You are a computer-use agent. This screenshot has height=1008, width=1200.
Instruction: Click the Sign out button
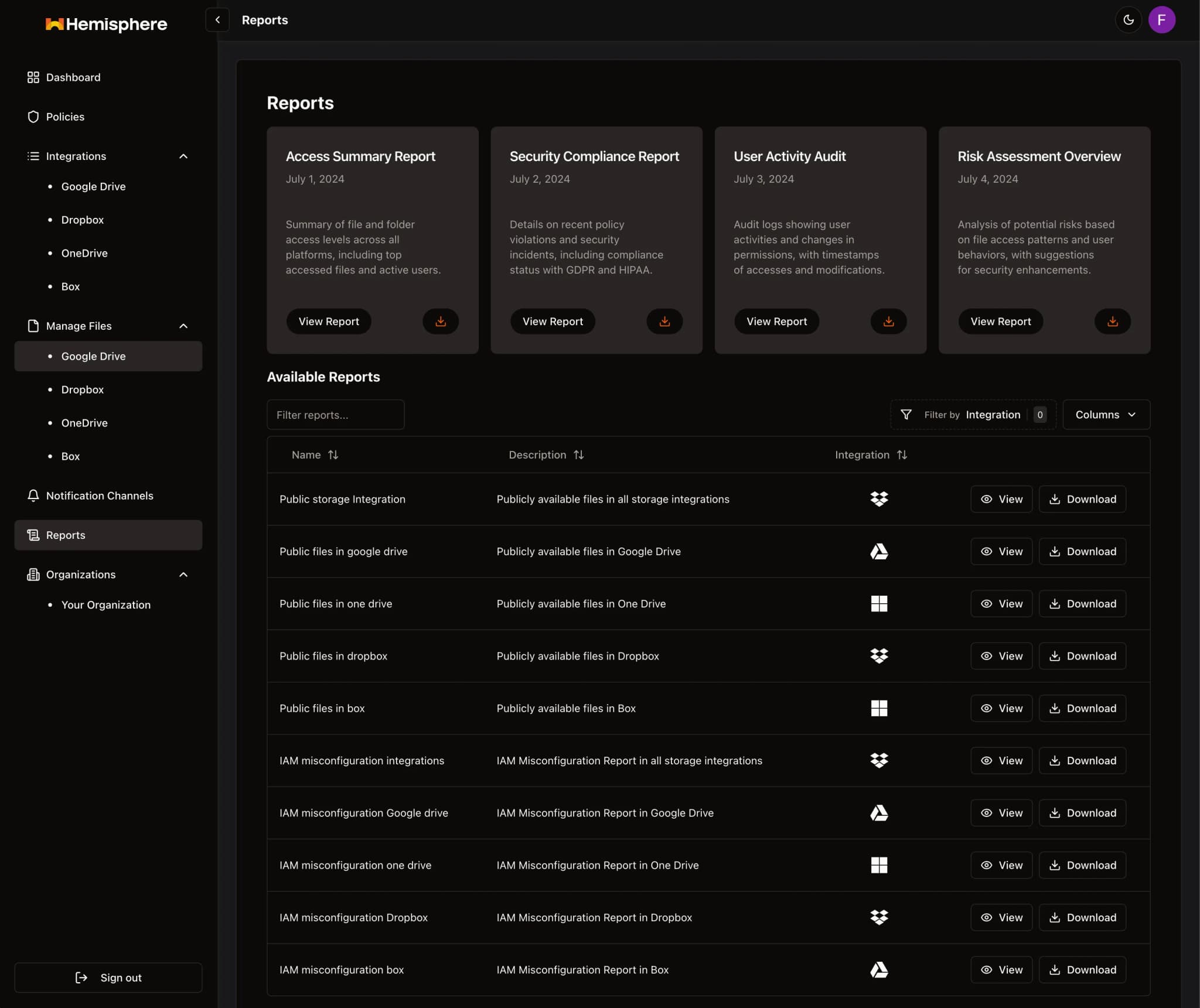pos(108,978)
